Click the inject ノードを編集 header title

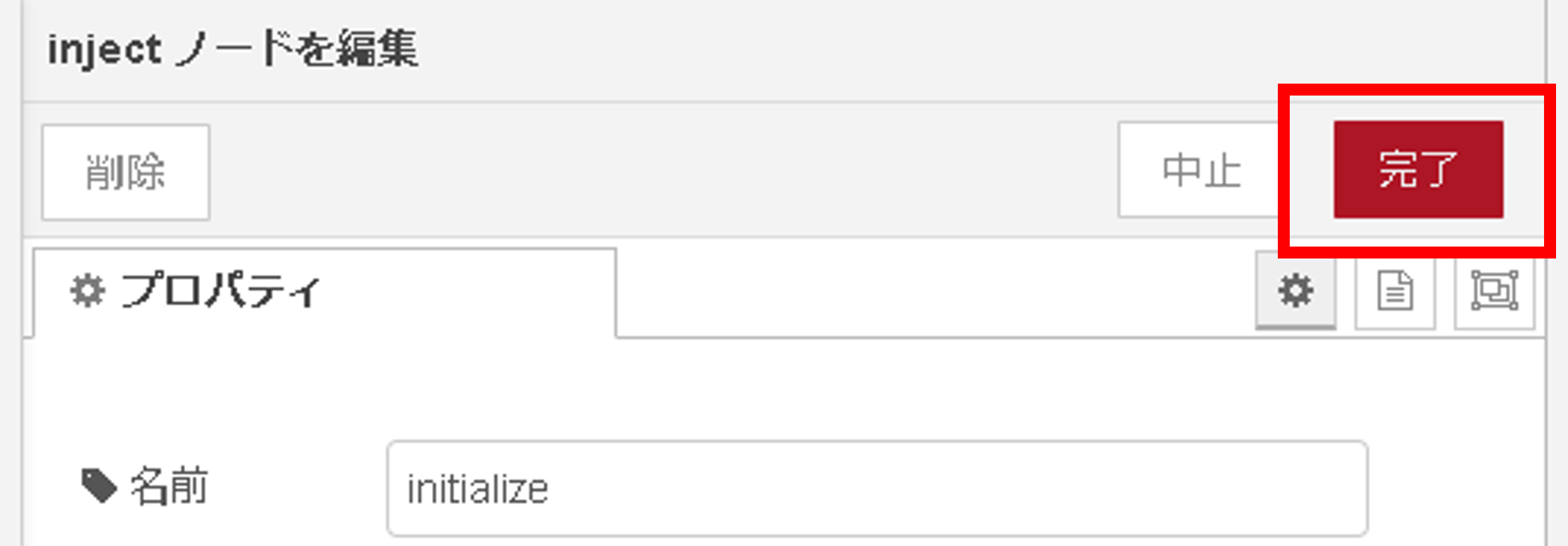(x=232, y=49)
